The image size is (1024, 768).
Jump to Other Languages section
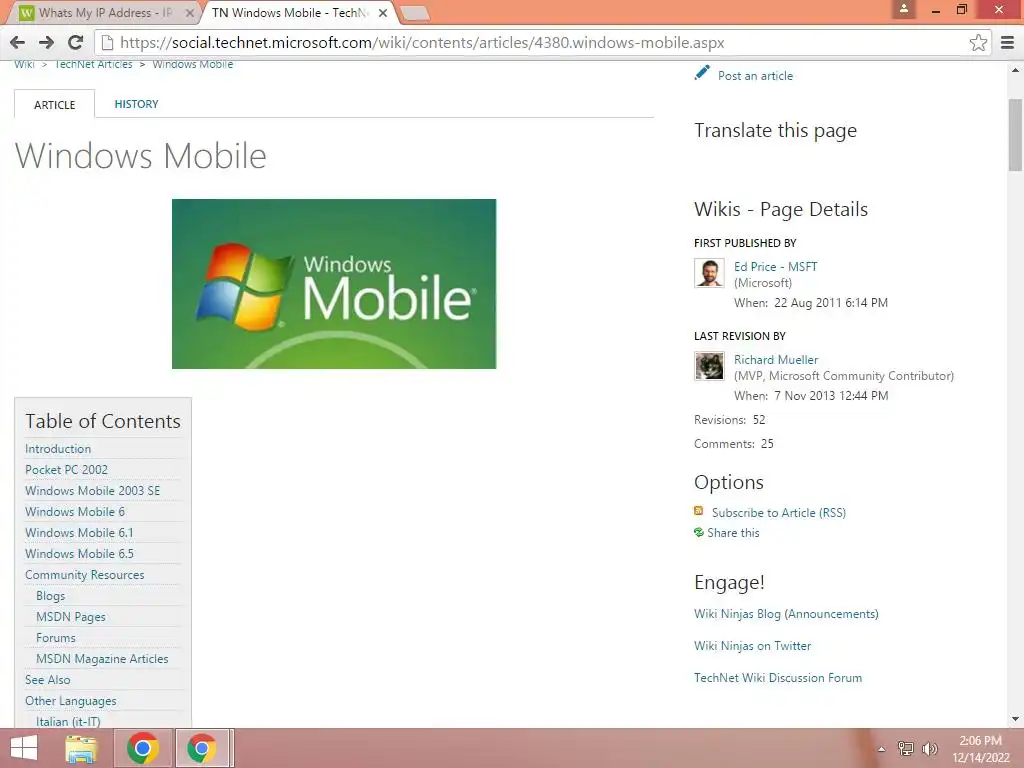pos(71,701)
